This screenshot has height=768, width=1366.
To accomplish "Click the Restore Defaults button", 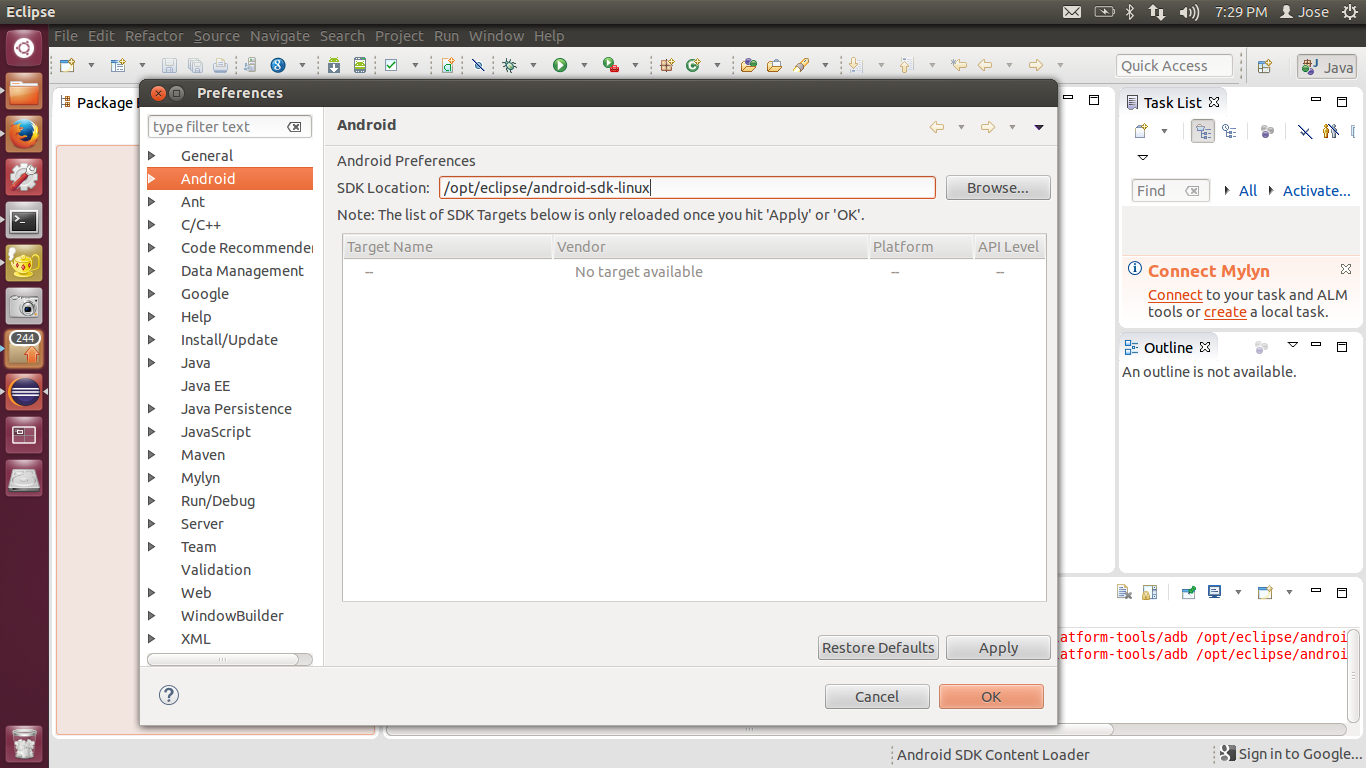I will tap(878, 648).
